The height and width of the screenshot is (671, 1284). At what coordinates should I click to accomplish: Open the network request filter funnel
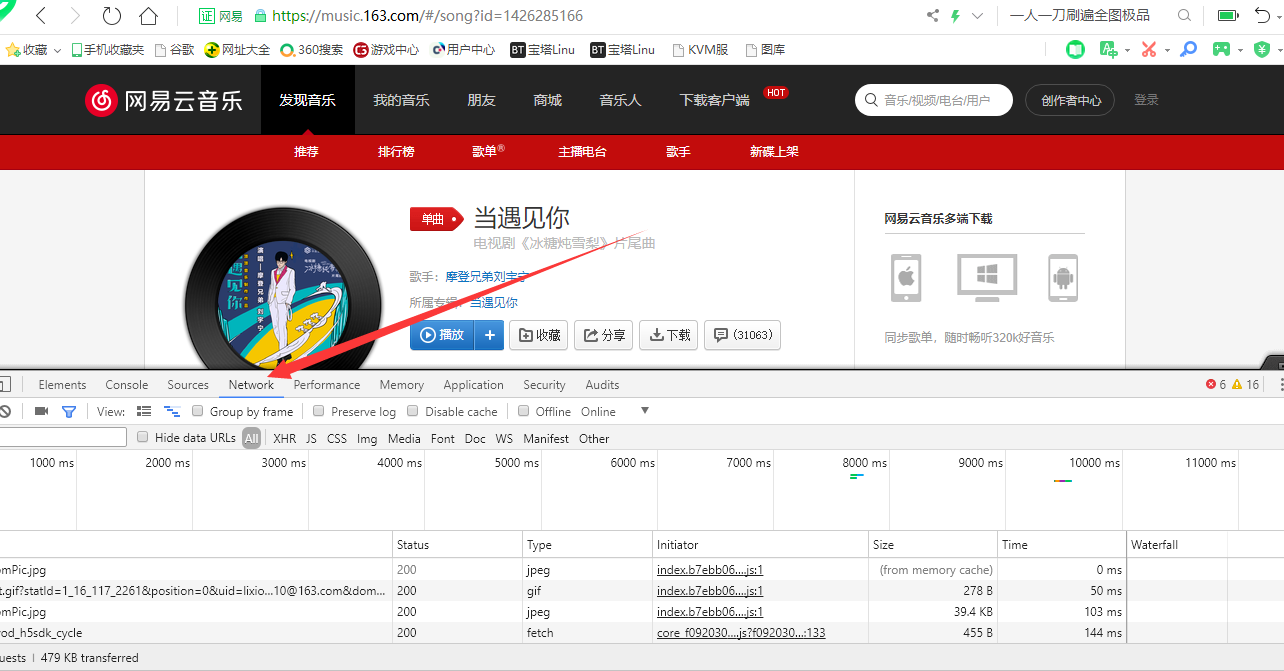[68, 411]
